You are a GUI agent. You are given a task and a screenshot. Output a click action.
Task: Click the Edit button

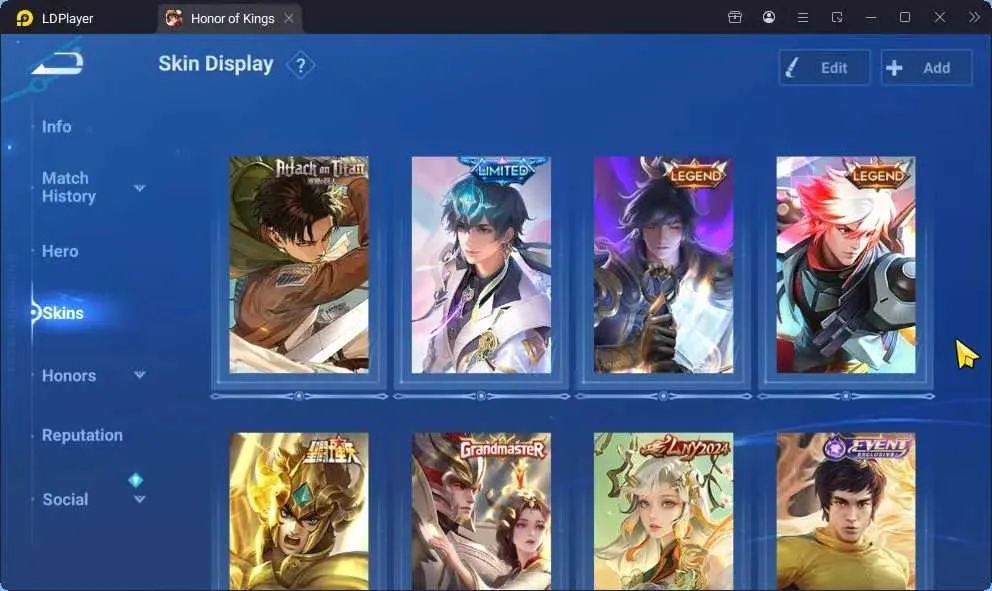click(824, 68)
